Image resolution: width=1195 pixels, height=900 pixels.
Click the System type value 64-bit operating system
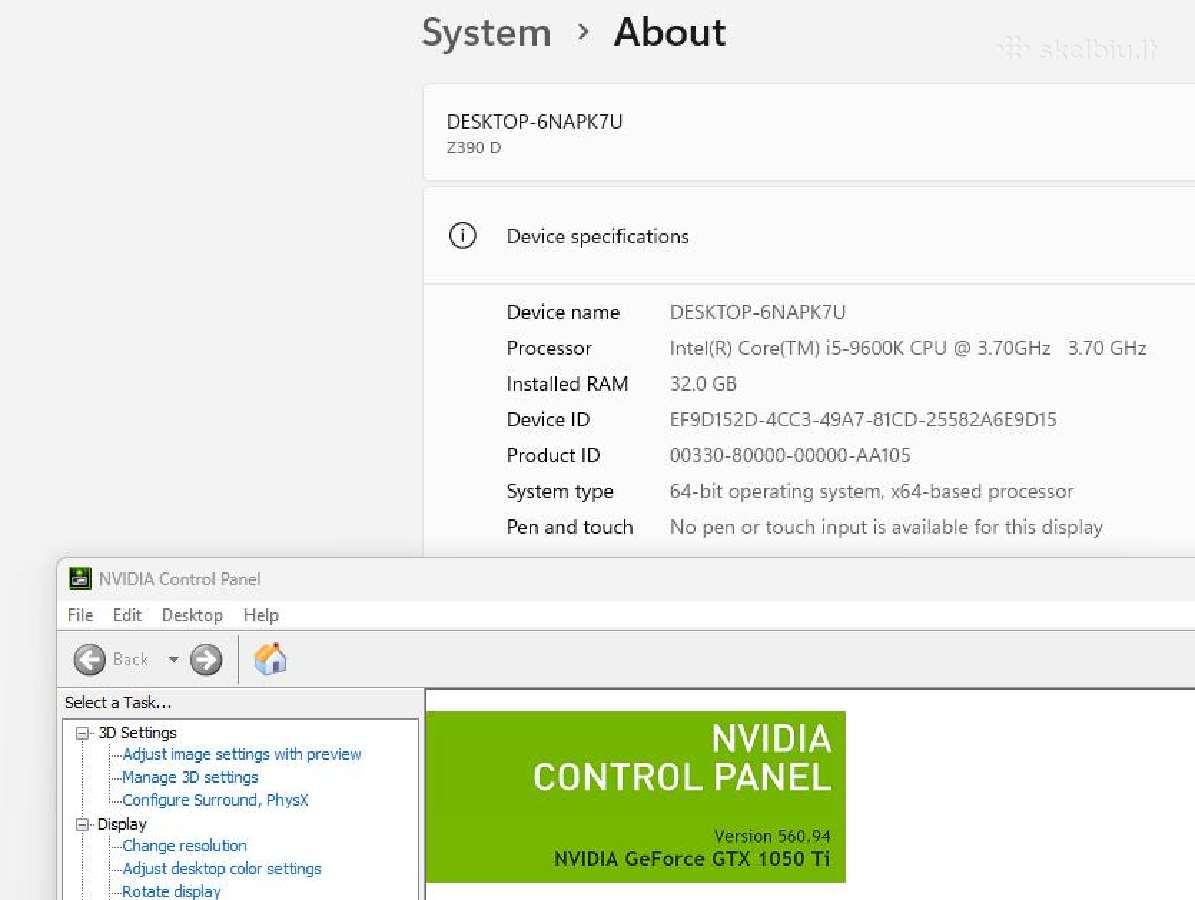871,492
